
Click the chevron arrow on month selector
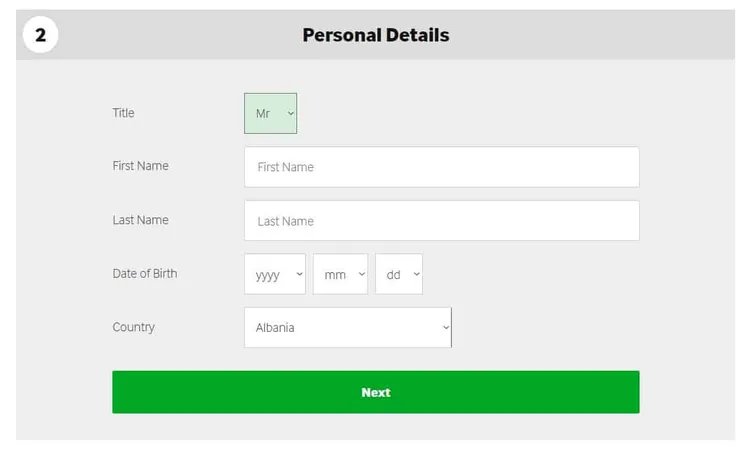[x=360, y=275]
